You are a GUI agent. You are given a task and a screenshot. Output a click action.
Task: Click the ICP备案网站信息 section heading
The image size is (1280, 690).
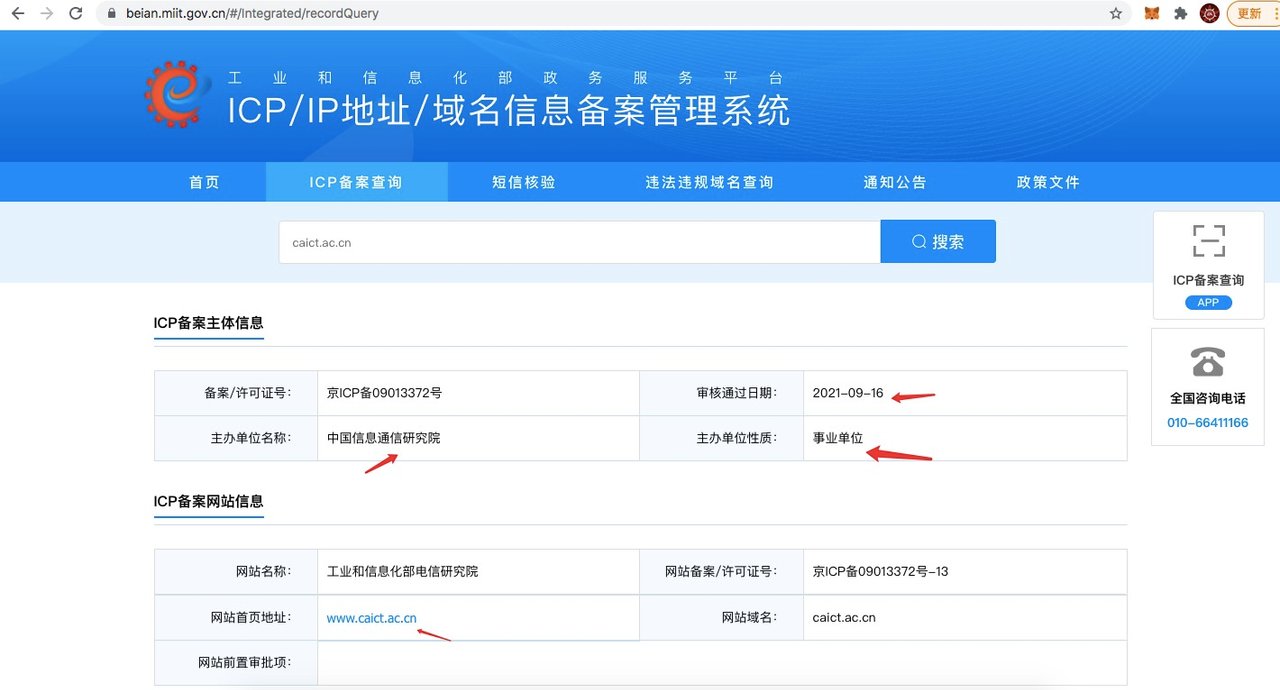[x=209, y=501]
